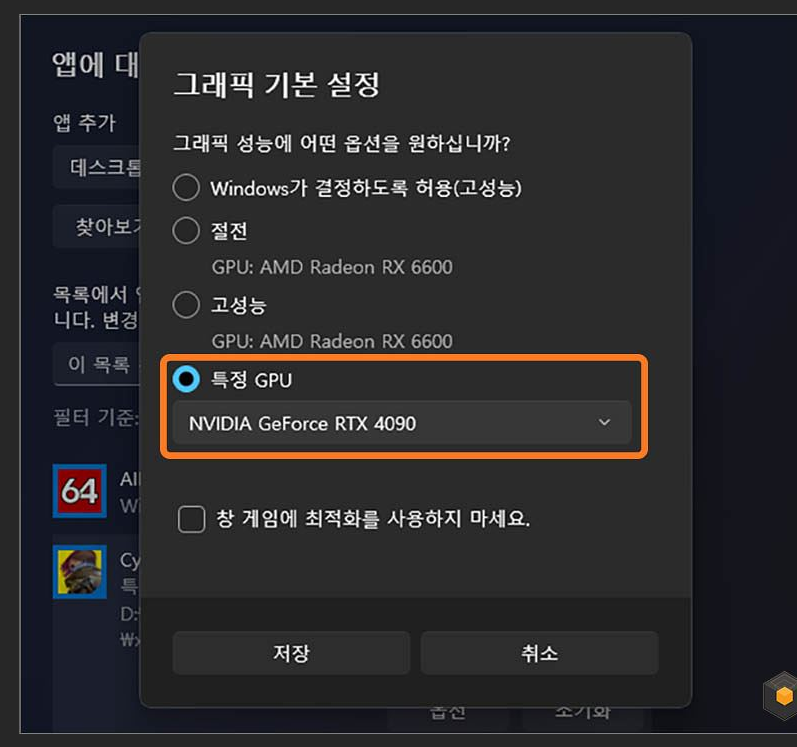Click the 절전 label text
The width and height of the screenshot is (797, 747).
coord(229,231)
